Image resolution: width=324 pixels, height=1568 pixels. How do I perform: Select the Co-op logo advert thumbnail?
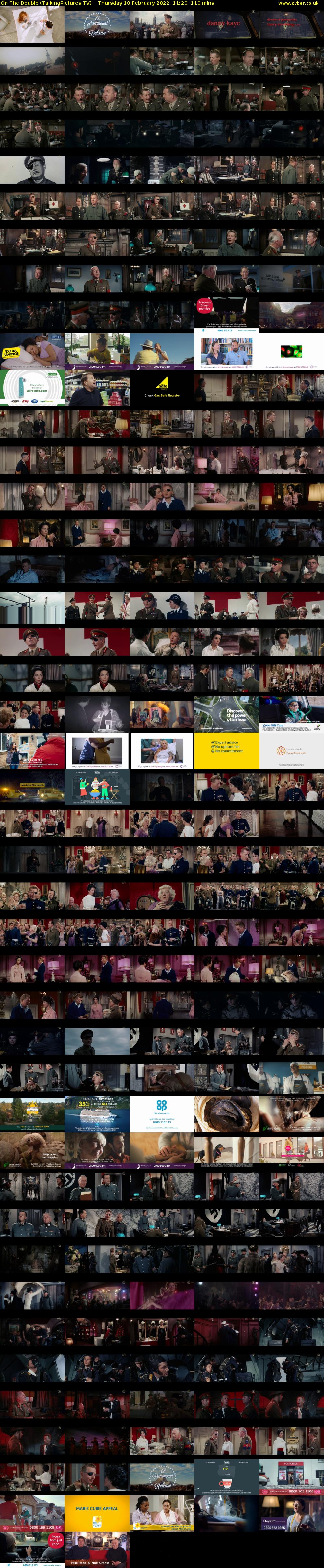click(162, 1113)
